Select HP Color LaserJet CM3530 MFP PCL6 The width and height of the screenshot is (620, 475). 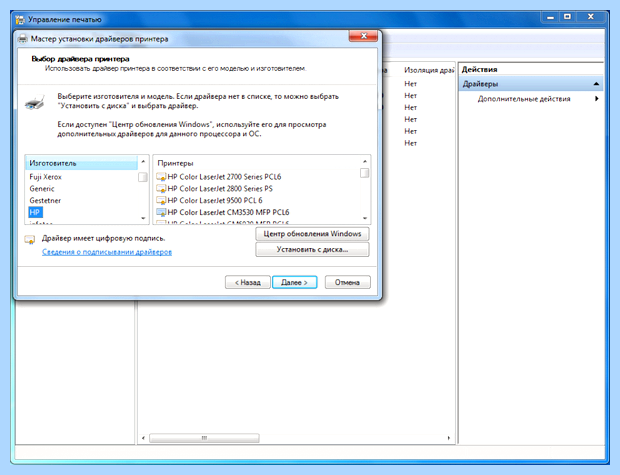point(228,212)
